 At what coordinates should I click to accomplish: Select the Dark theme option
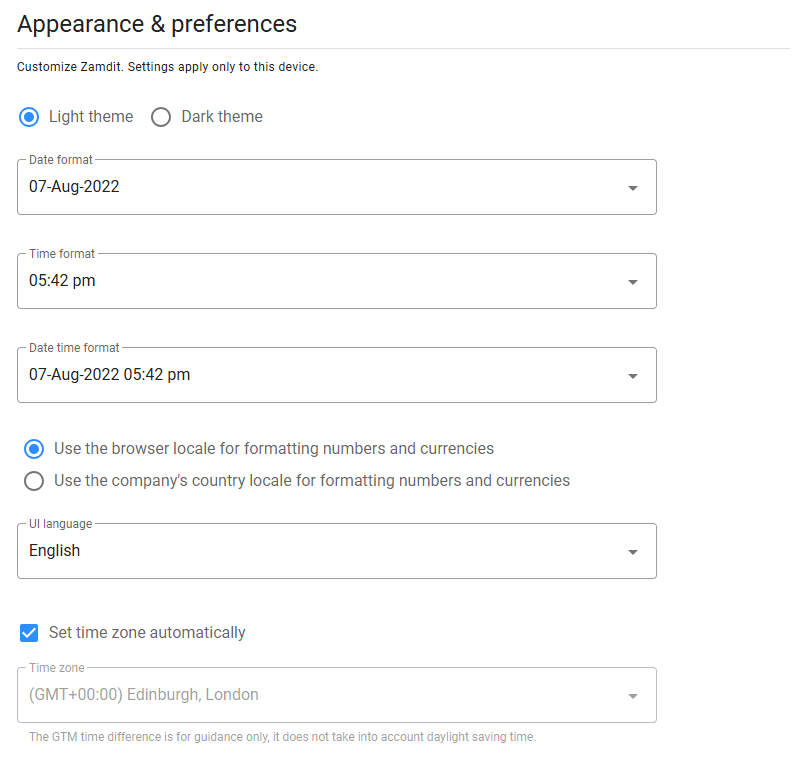[161, 117]
